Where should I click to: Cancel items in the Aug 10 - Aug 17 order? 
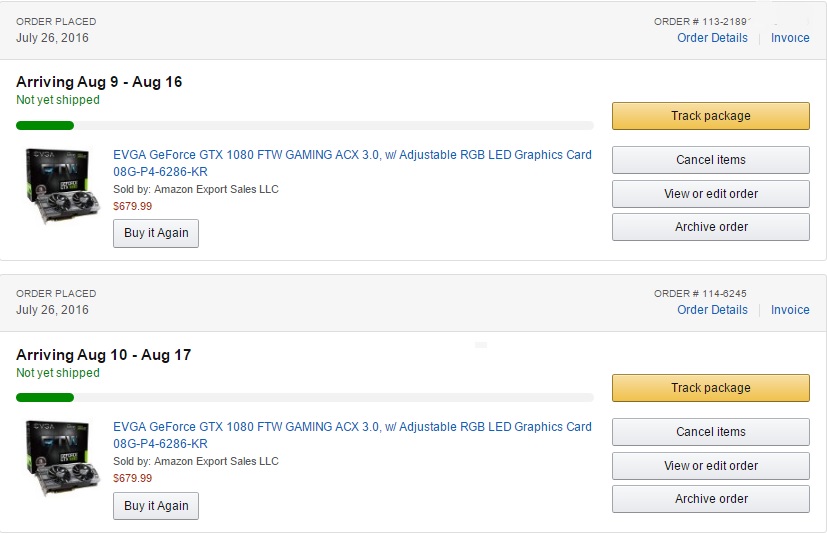pos(710,432)
